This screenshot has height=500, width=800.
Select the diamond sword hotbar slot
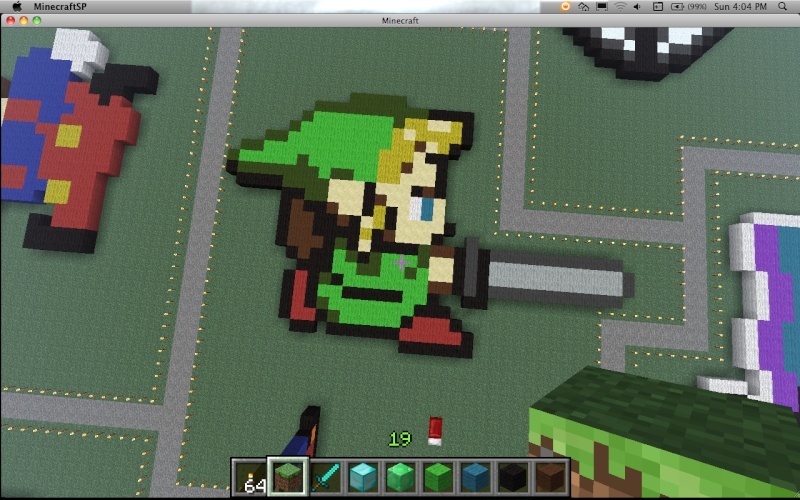pos(325,477)
